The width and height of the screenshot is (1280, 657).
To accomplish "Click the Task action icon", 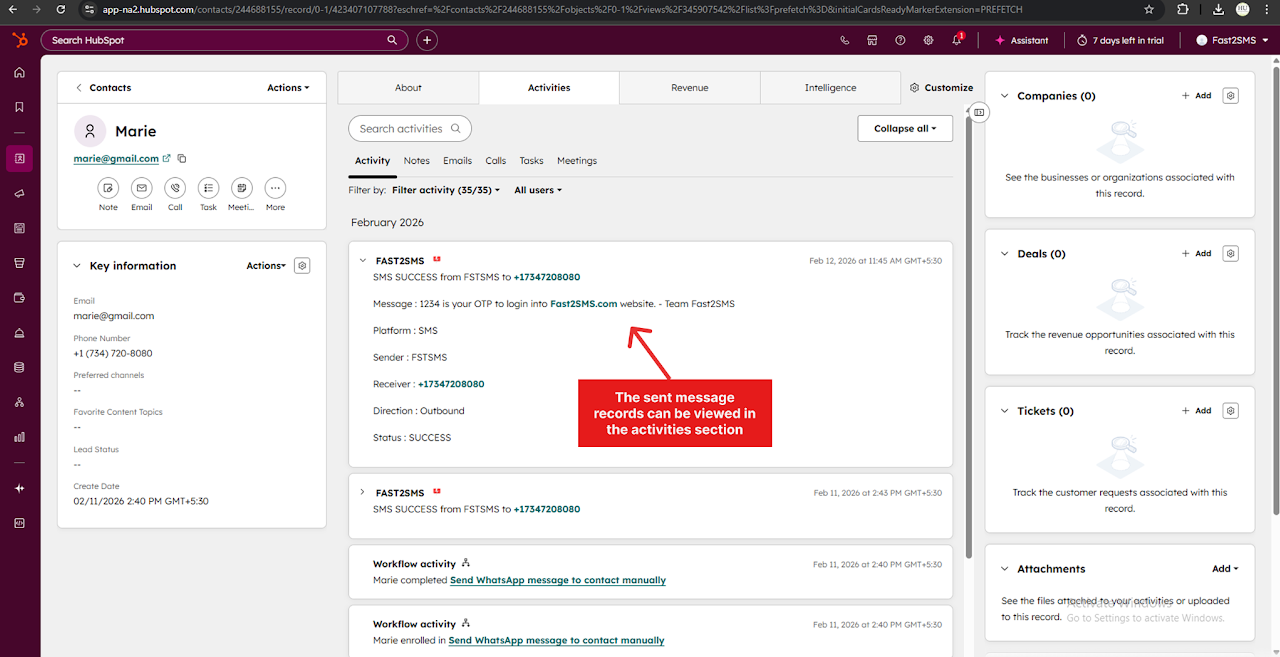I will [x=208, y=188].
